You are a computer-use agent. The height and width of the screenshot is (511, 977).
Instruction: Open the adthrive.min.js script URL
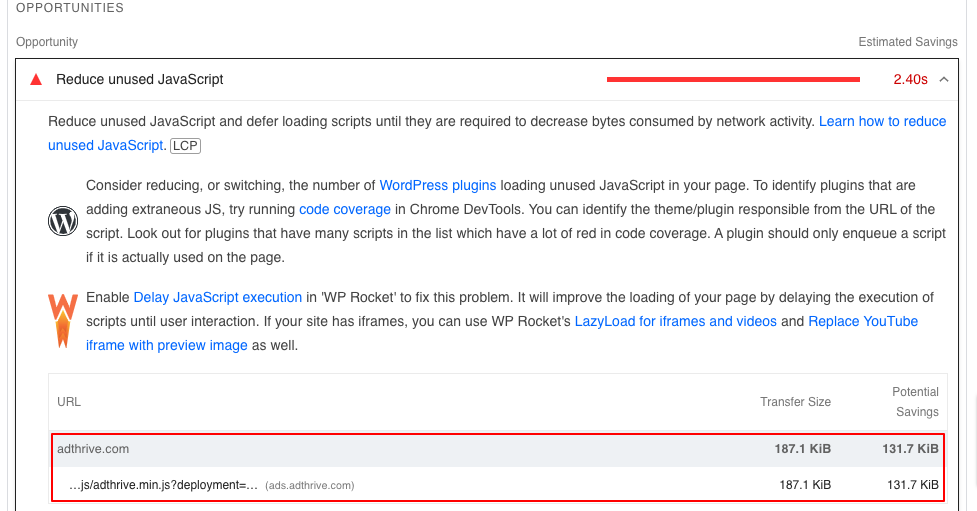coord(162,485)
